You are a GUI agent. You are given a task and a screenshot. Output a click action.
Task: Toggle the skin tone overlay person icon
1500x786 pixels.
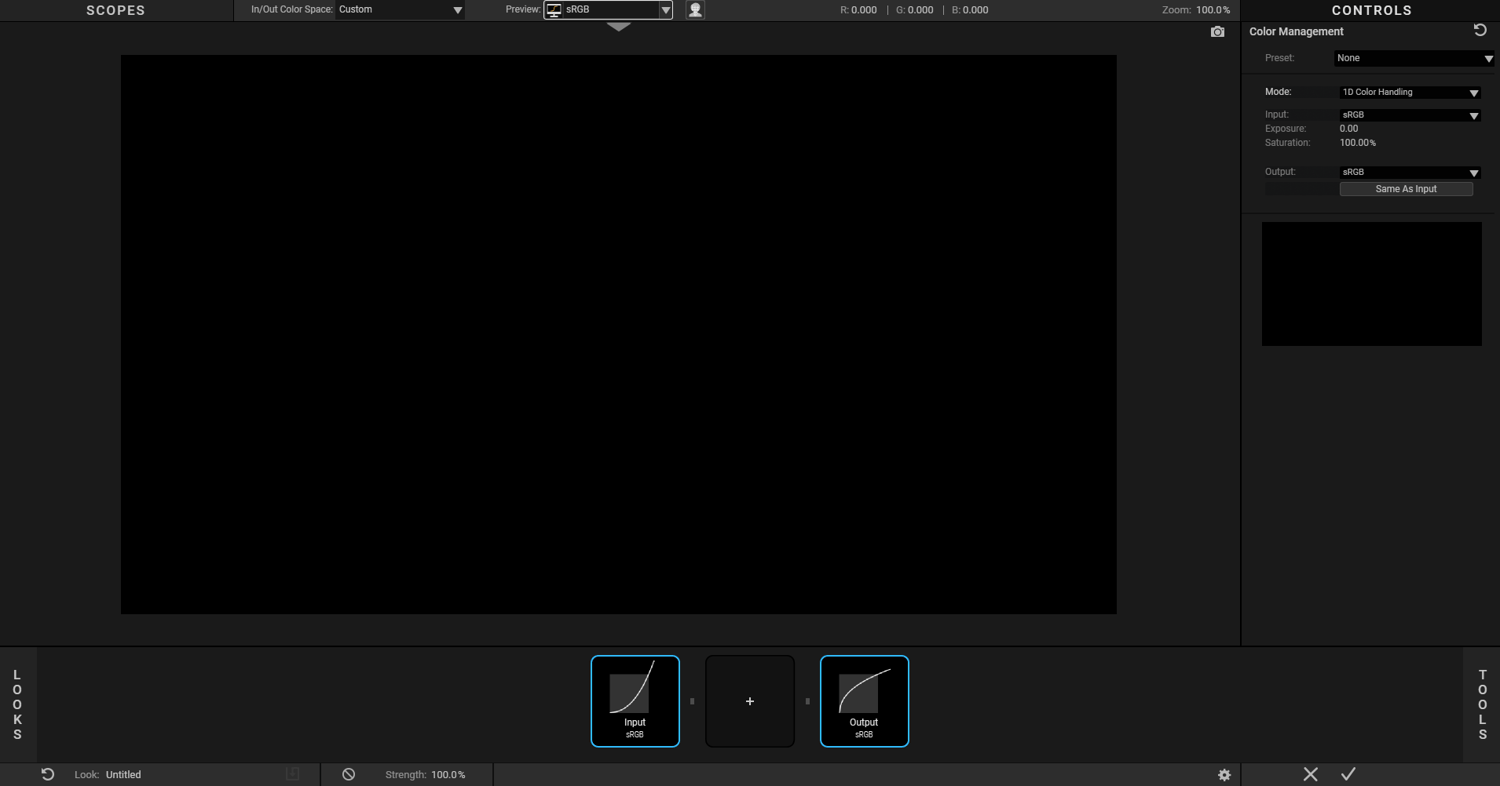tap(695, 10)
